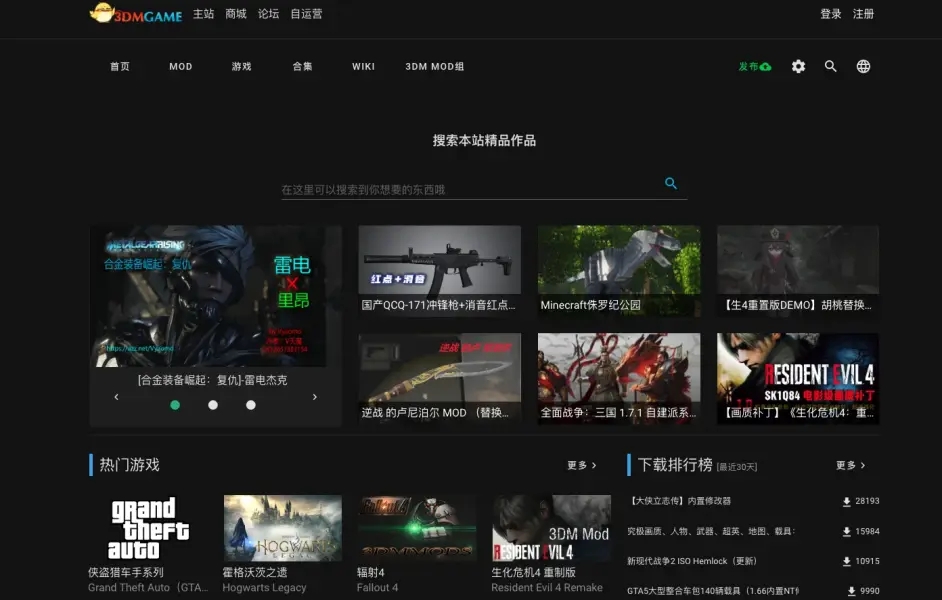Viewport: 942px width, 600px height.
Task: Go to 商城 in top bar
Action: 236,14
